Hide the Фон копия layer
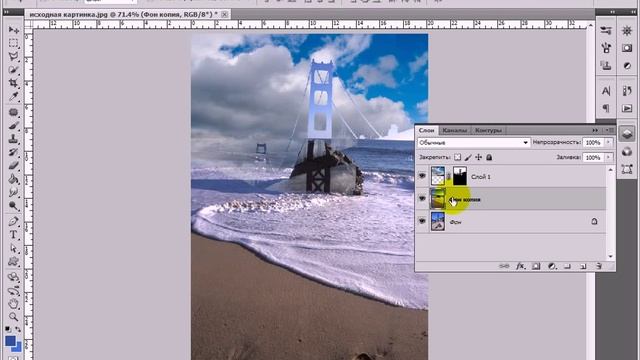The width and height of the screenshot is (640, 360). [x=422, y=199]
